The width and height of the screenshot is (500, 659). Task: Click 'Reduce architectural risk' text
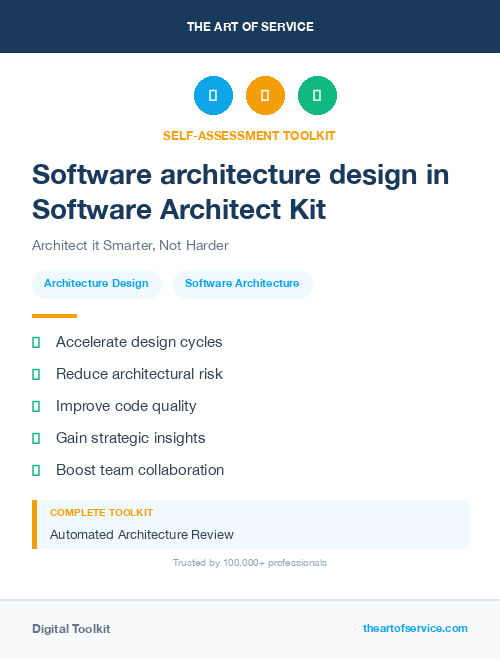139,374
